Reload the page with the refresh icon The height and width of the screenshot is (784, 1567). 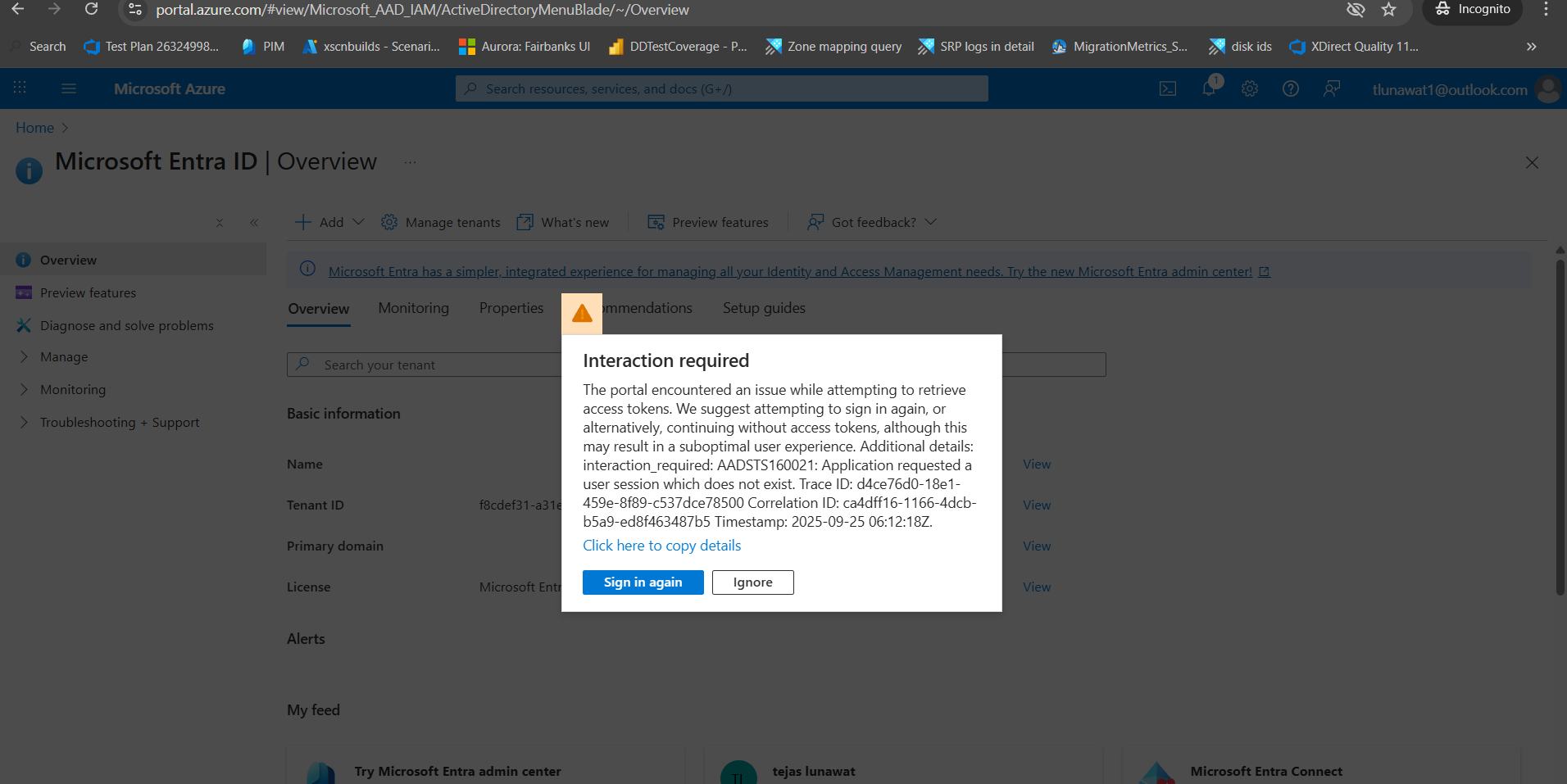(91, 9)
